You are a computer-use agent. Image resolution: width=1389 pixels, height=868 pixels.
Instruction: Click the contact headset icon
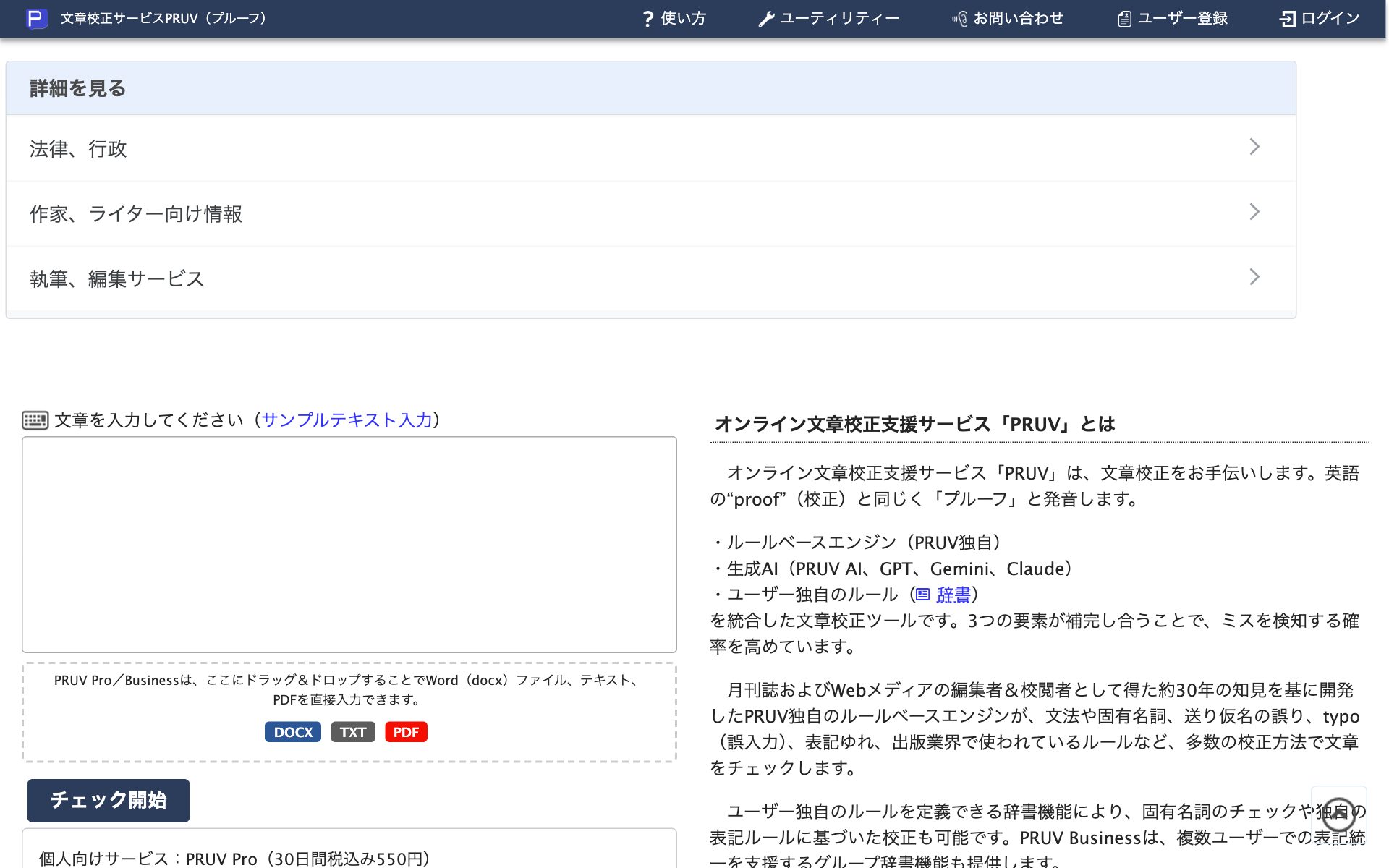coord(959,19)
